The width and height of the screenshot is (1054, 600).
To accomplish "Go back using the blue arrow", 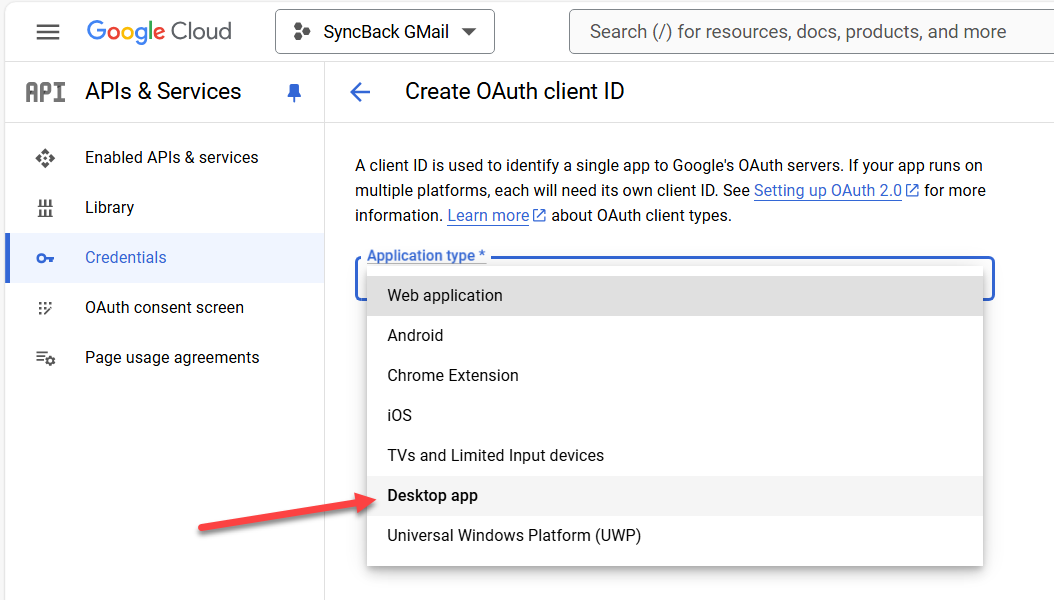I will click(x=360, y=92).
